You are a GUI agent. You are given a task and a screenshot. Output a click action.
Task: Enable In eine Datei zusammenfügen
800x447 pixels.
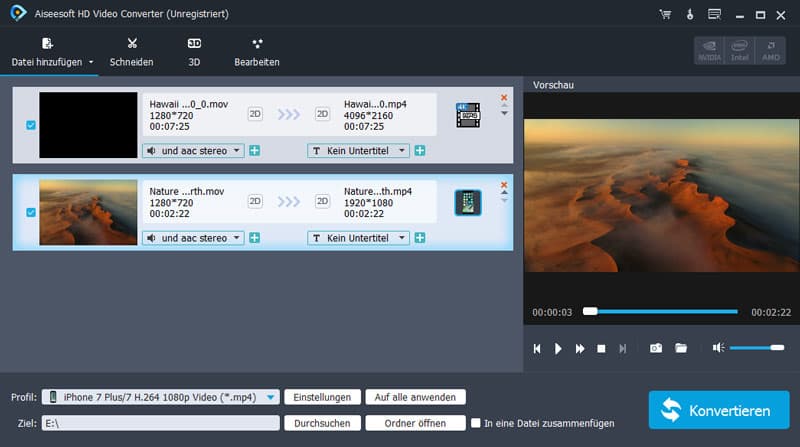tap(476, 423)
